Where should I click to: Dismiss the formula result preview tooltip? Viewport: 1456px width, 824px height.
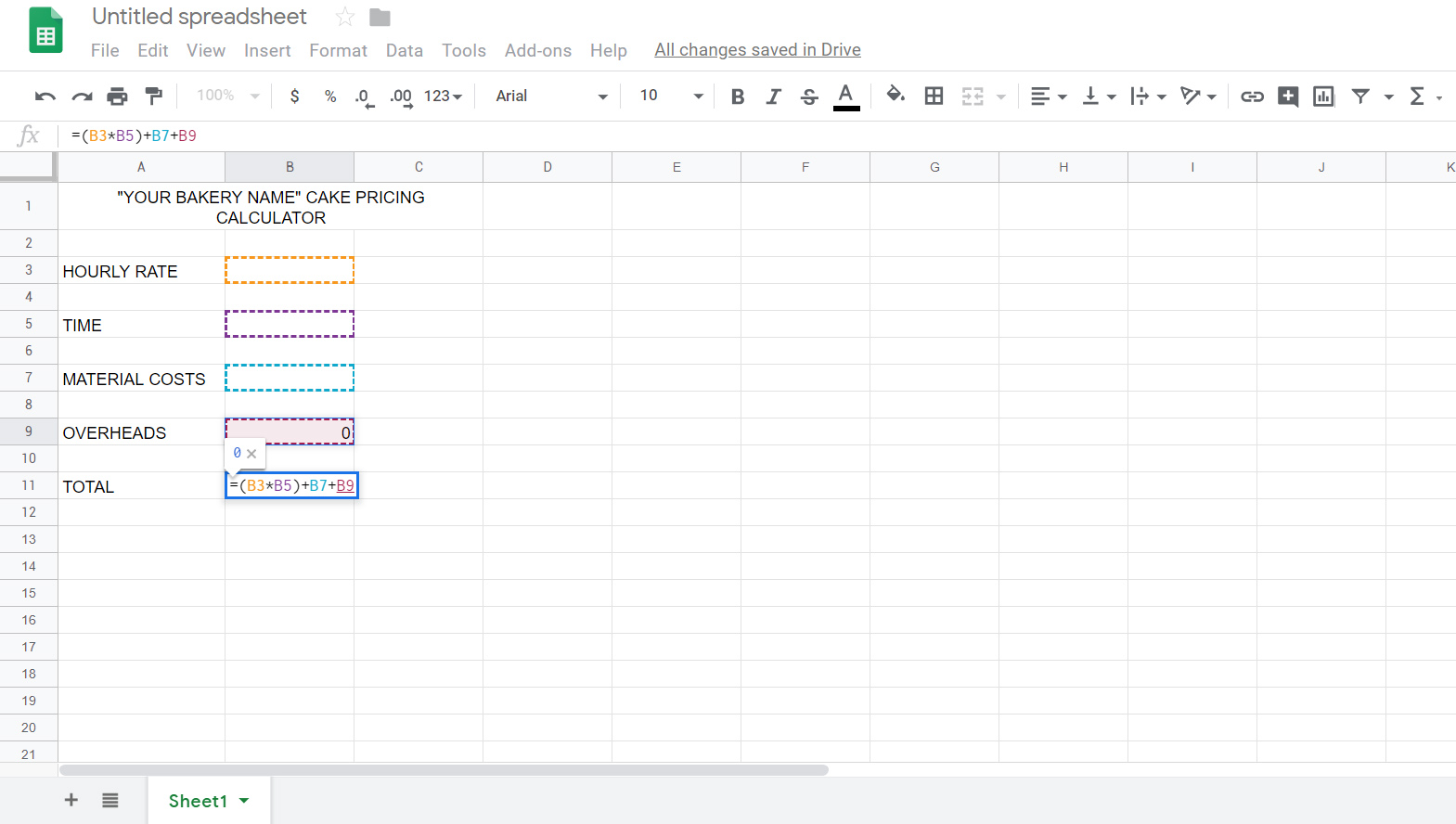coord(251,454)
